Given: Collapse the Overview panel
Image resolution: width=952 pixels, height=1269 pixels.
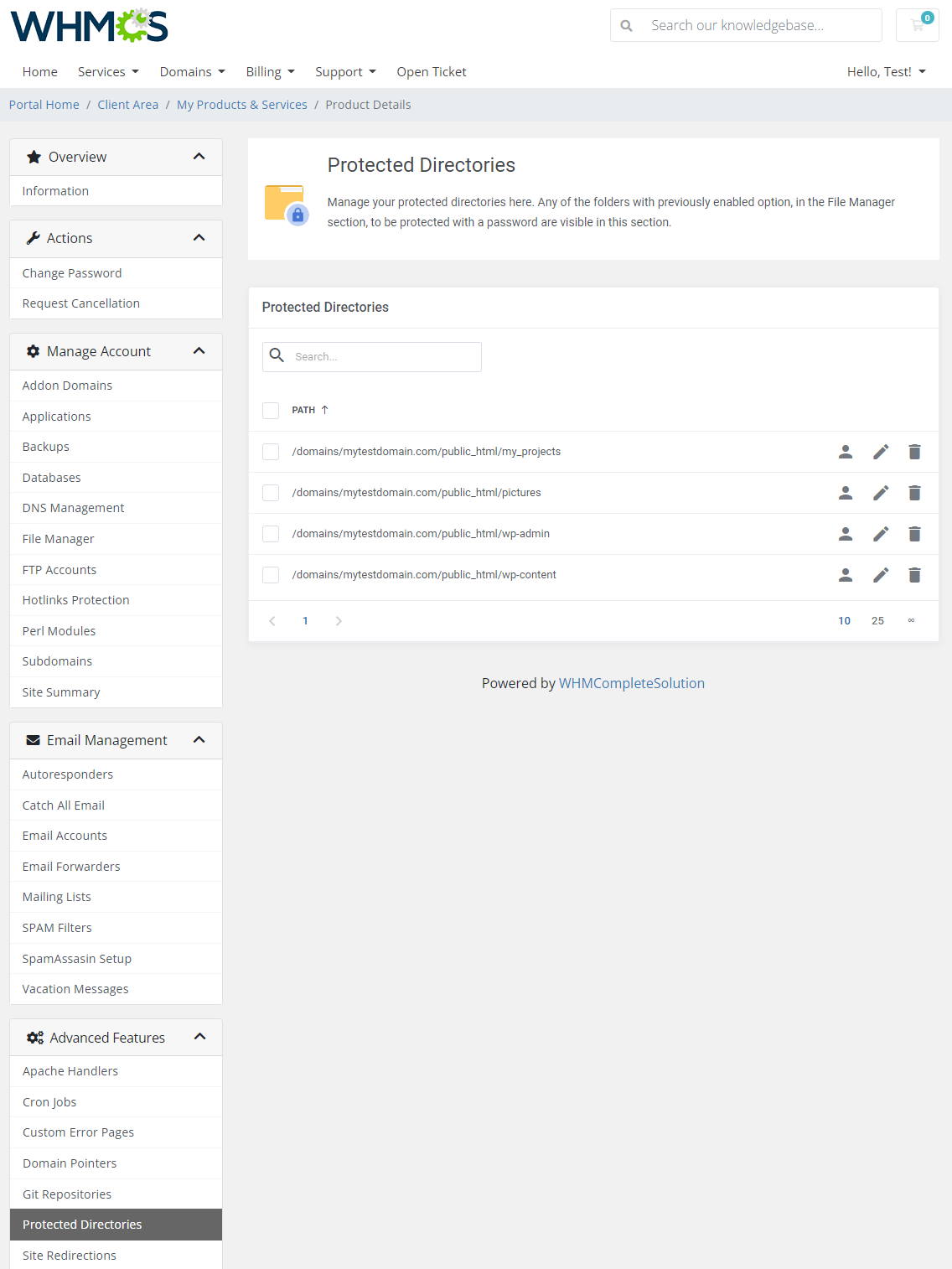Looking at the screenshot, I should click(199, 157).
